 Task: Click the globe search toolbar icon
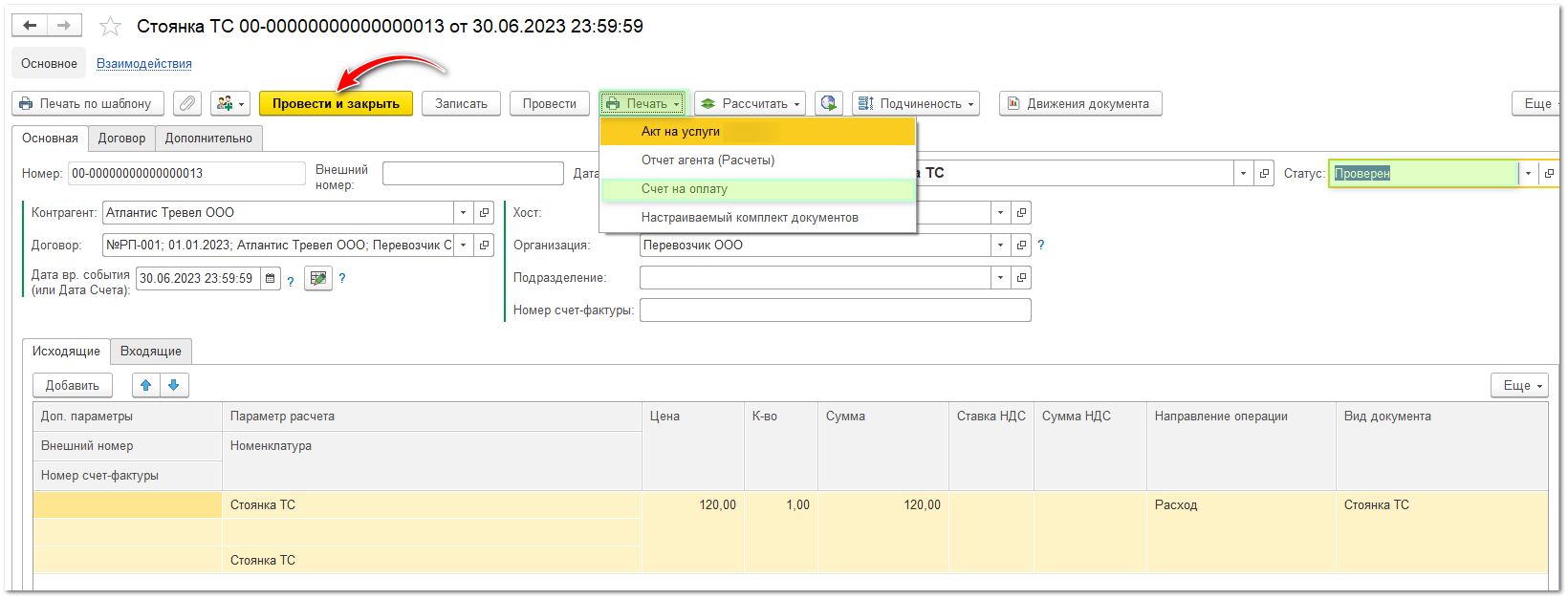[x=829, y=103]
